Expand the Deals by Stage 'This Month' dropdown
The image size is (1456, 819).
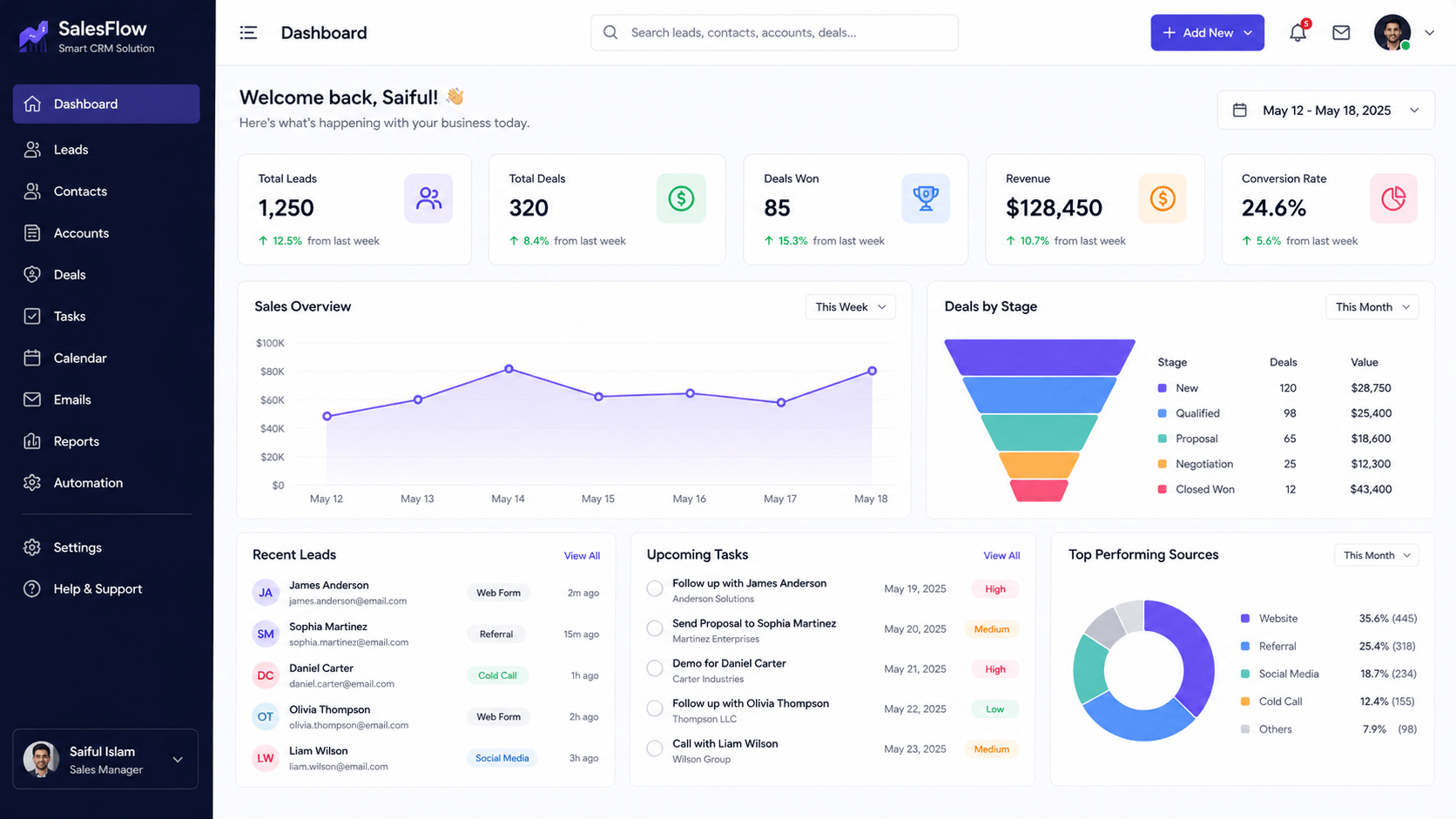(x=1372, y=307)
